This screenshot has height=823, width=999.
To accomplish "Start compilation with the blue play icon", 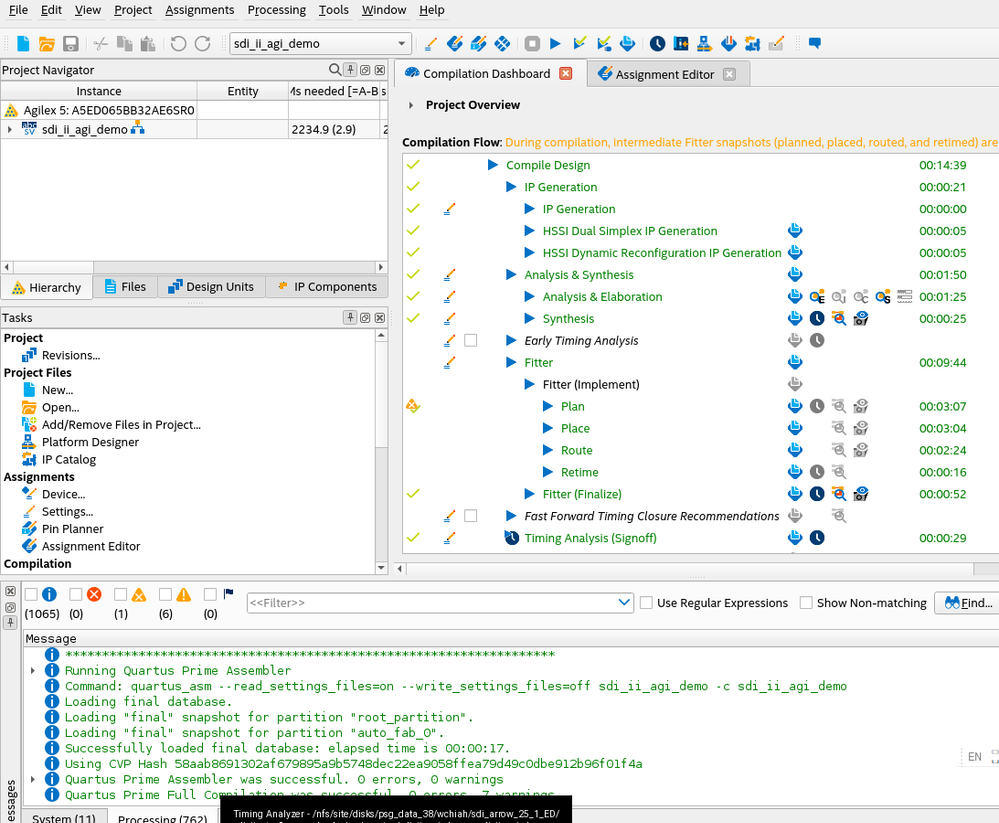I will point(556,44).
